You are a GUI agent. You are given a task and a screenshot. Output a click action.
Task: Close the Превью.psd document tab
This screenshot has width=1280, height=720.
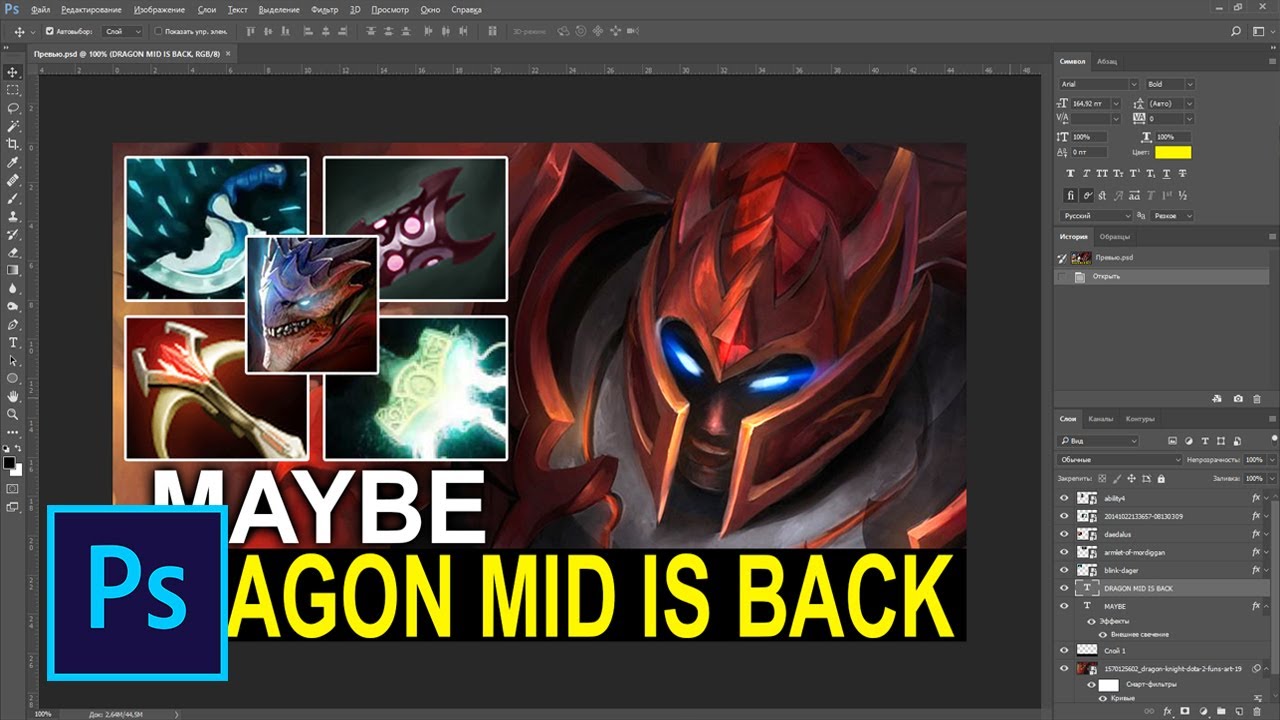(228, 53)
